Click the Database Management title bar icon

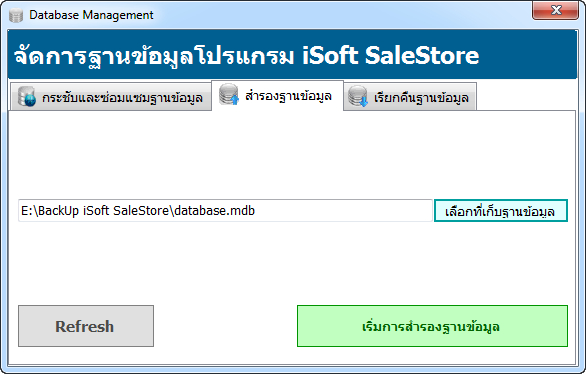tap(16, 15)
